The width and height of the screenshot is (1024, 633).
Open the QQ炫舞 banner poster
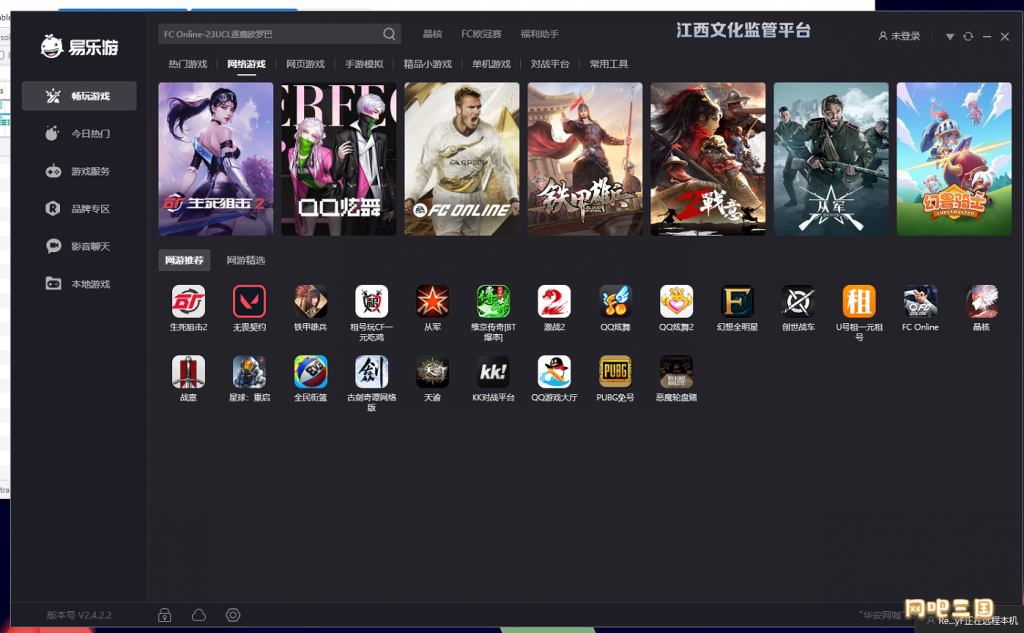point(339,159)
